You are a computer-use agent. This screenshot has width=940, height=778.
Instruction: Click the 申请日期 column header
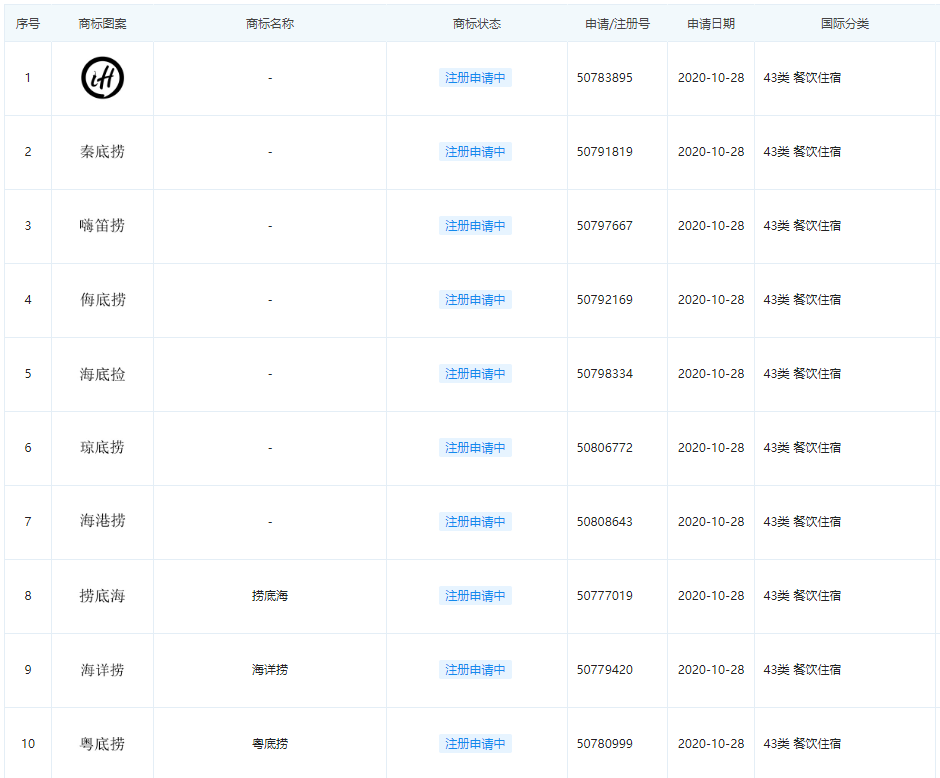pos(711,24)
